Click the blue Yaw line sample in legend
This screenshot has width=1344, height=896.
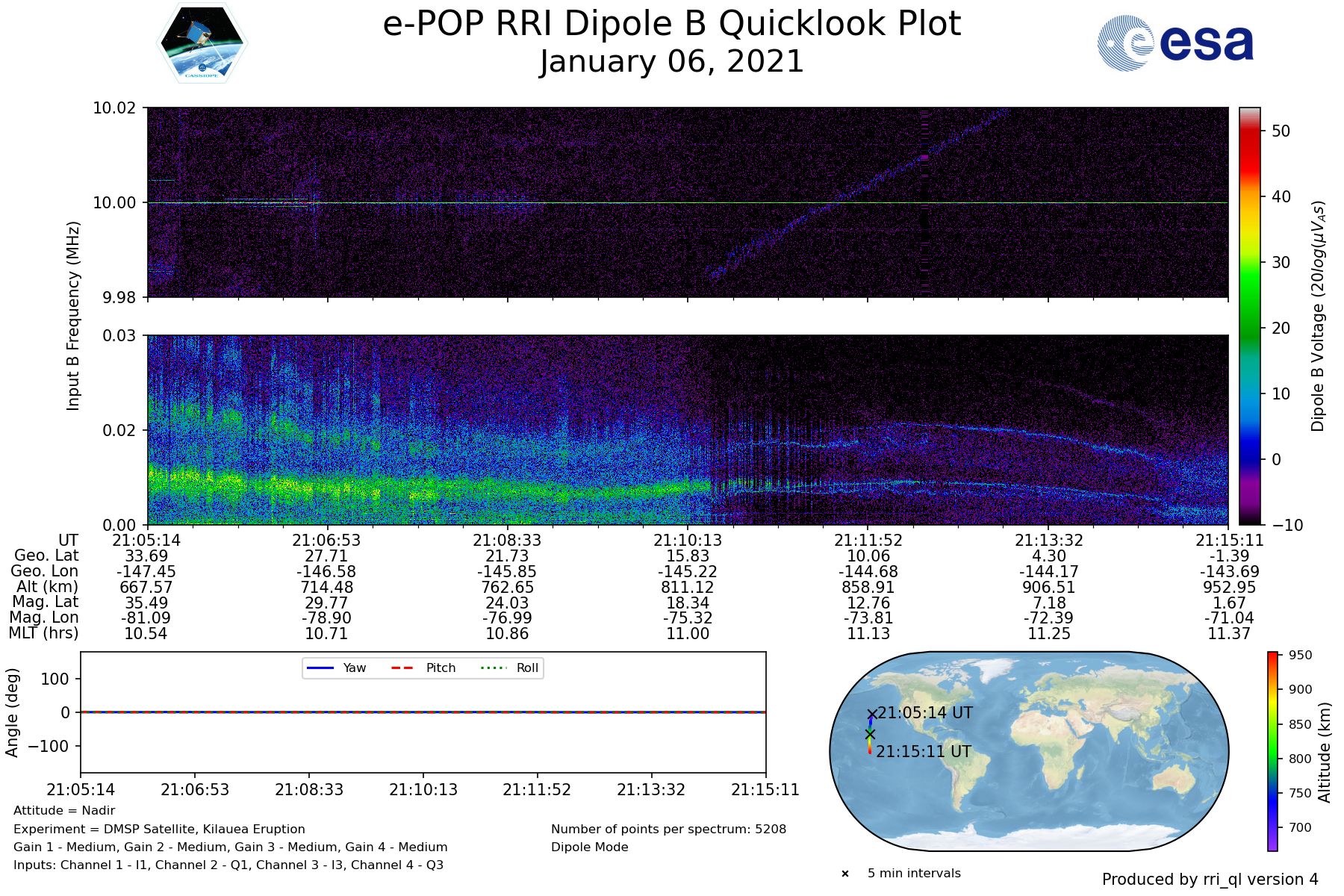[320, 668]
